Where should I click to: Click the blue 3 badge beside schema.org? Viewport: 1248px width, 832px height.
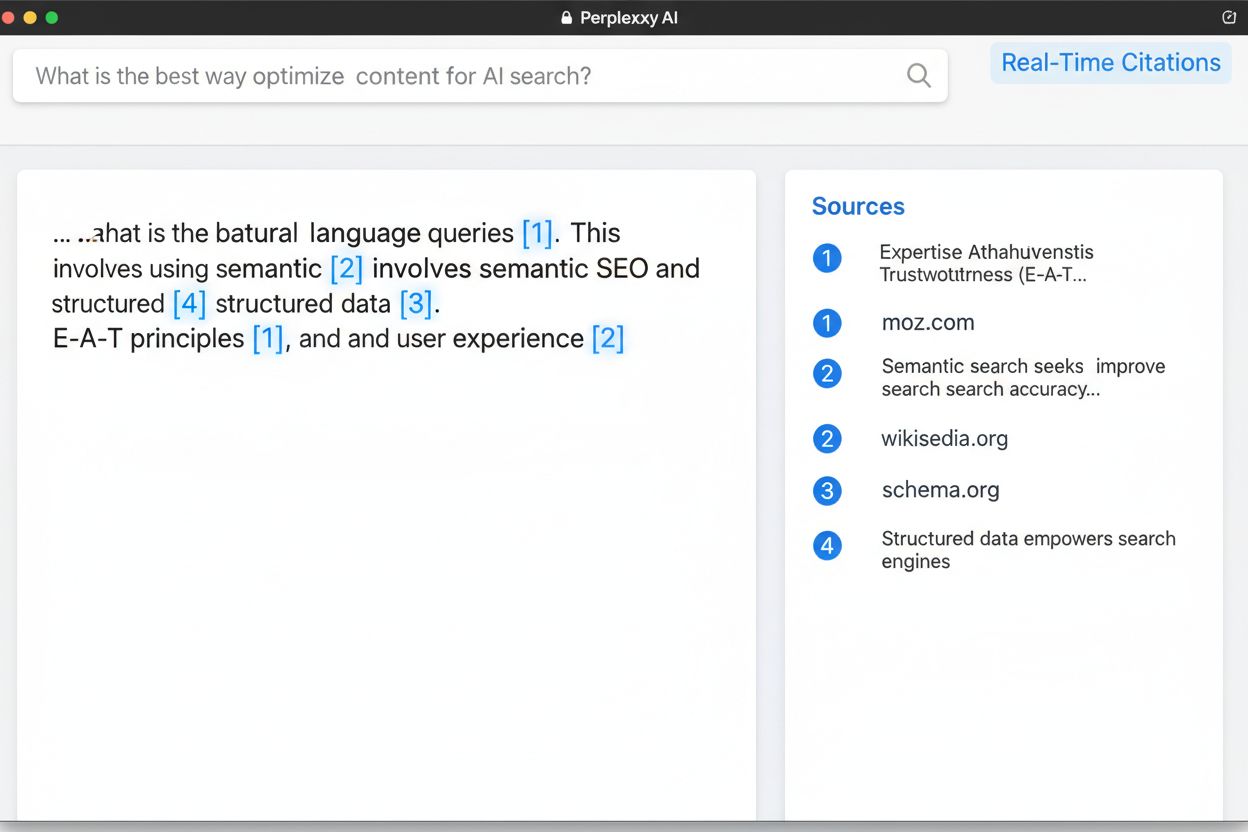[x=827, y=490]
